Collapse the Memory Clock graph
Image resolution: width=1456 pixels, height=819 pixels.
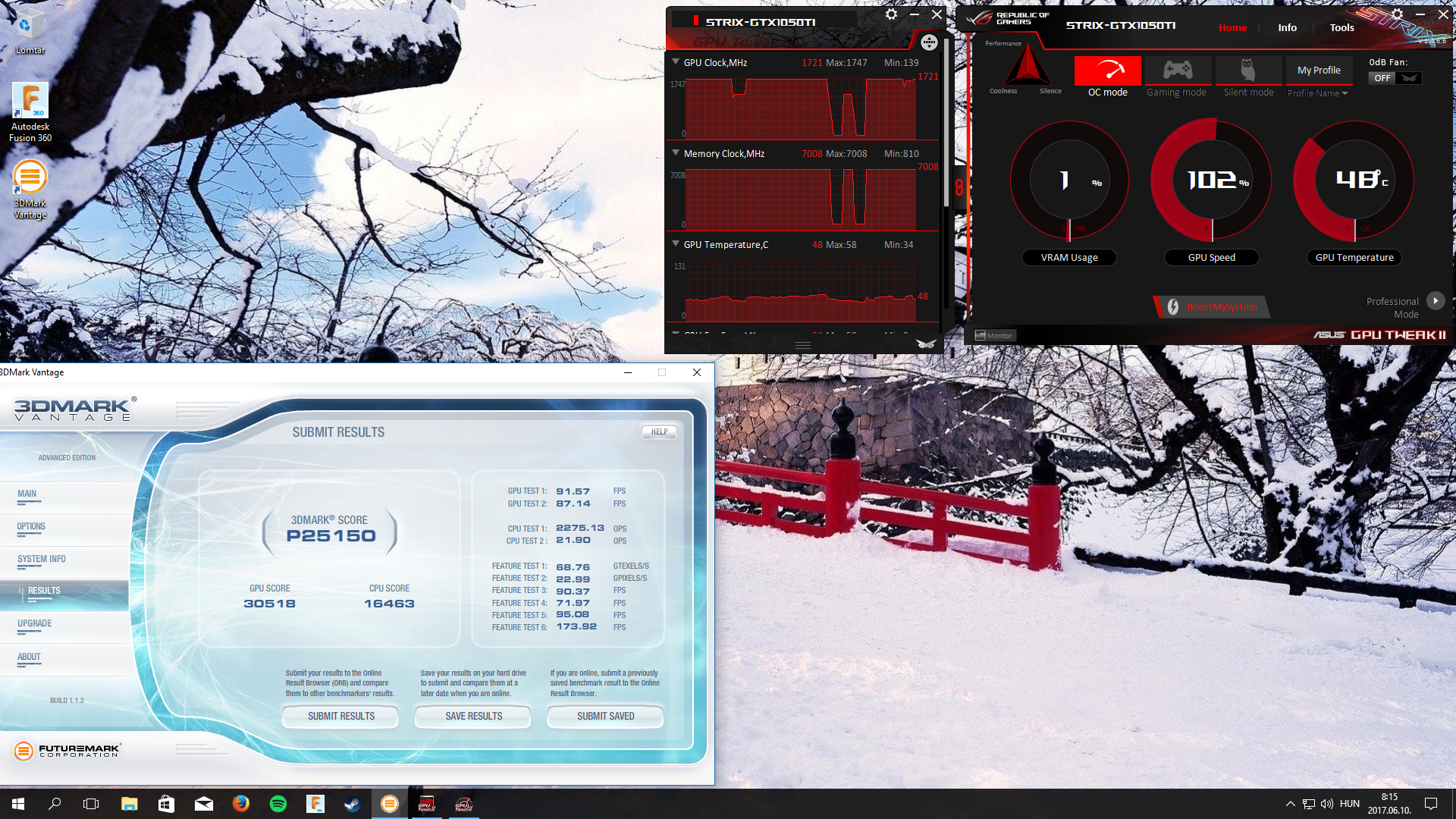[x=676, y=153]
